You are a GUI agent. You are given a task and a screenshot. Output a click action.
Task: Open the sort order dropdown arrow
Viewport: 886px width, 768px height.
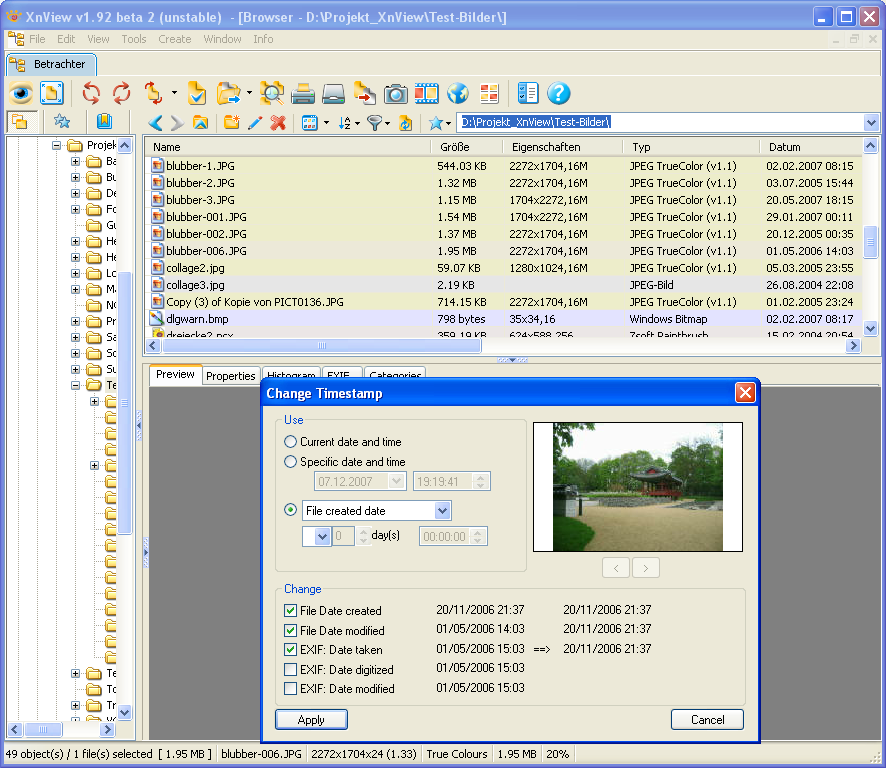click(357, 123)
